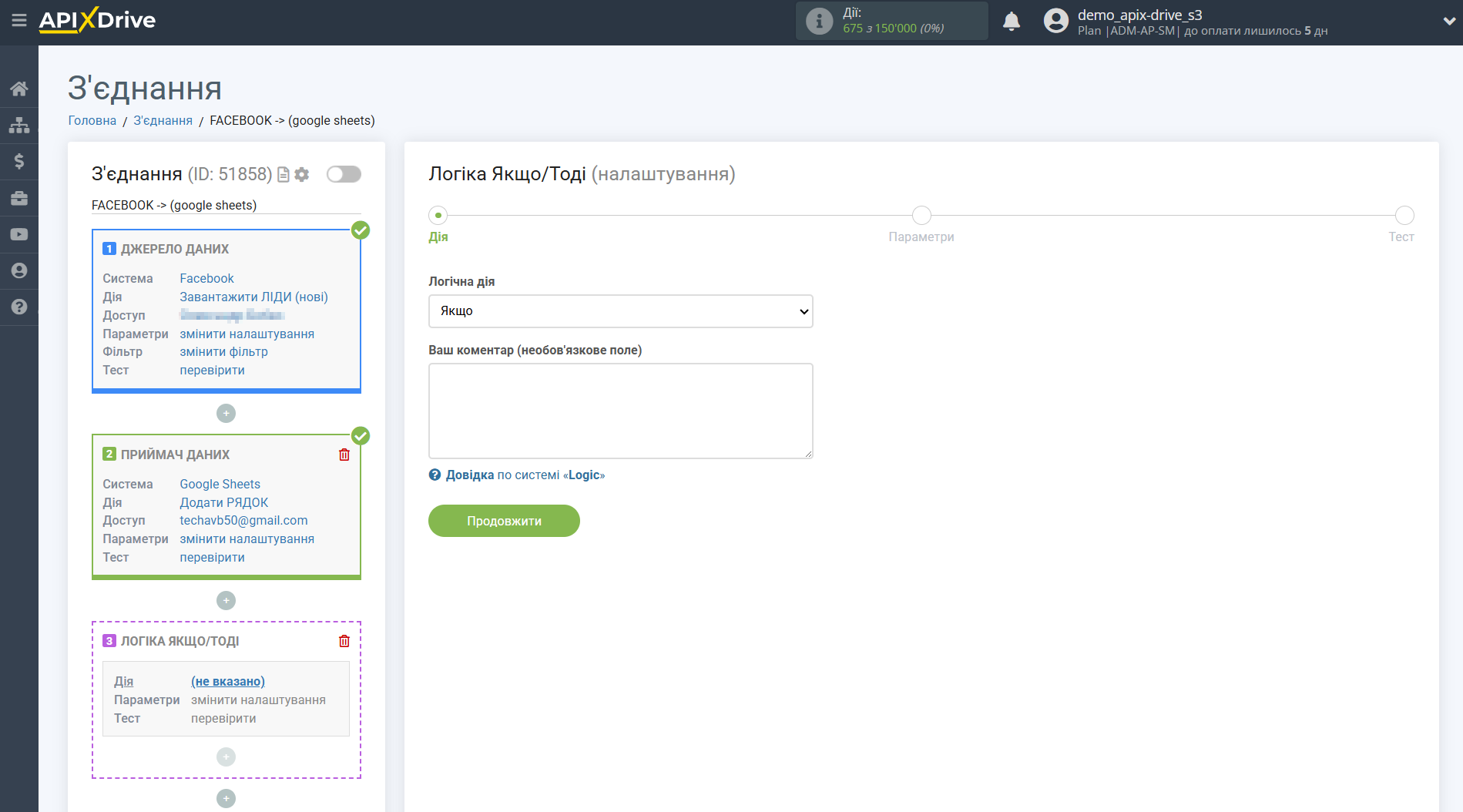The height and width of the screenshot is (812, 1463).
Task: Open the user profile sidebar icon
Action: click(19, 270)
